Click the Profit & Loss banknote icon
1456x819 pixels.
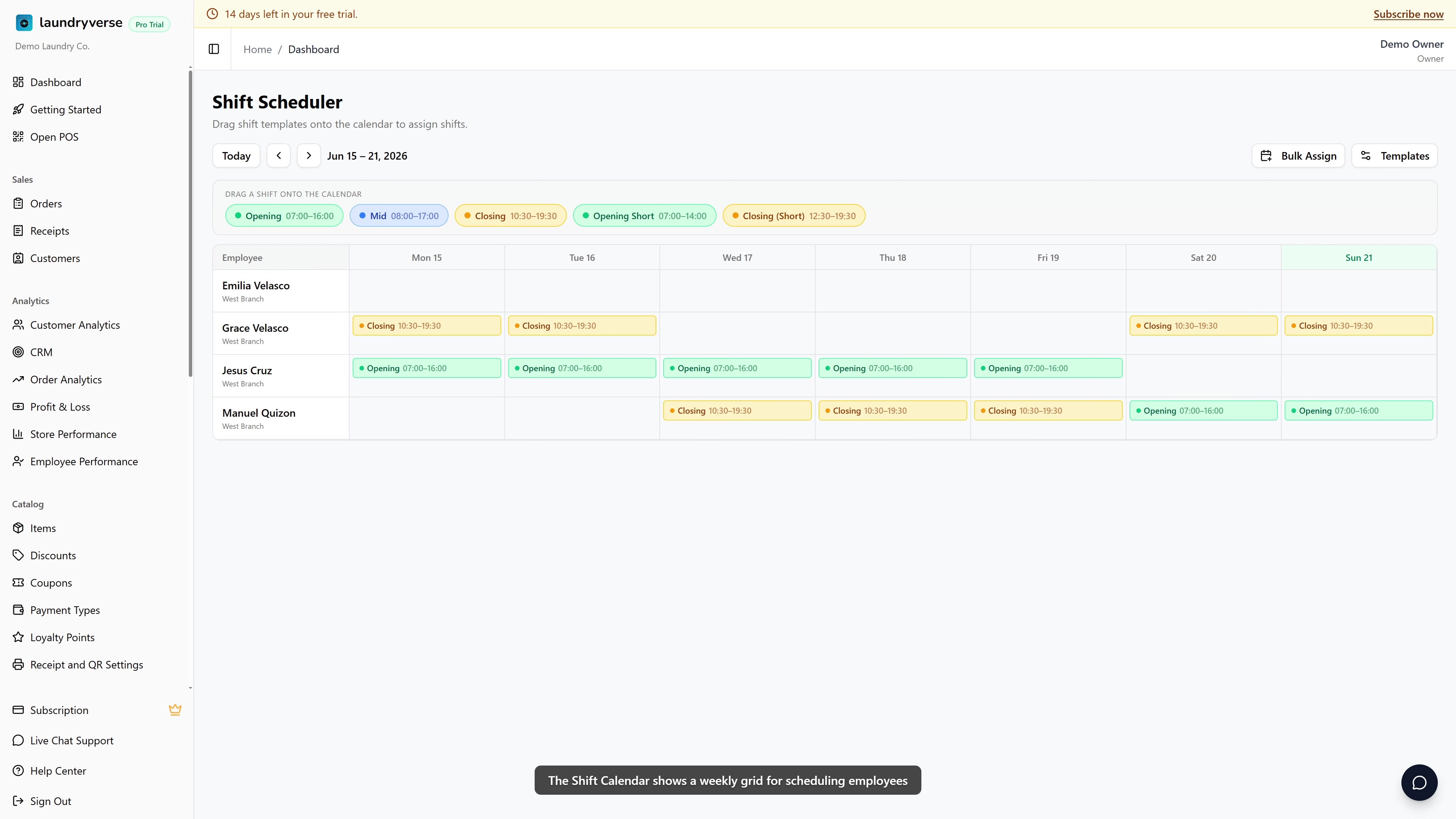(18, 407)
